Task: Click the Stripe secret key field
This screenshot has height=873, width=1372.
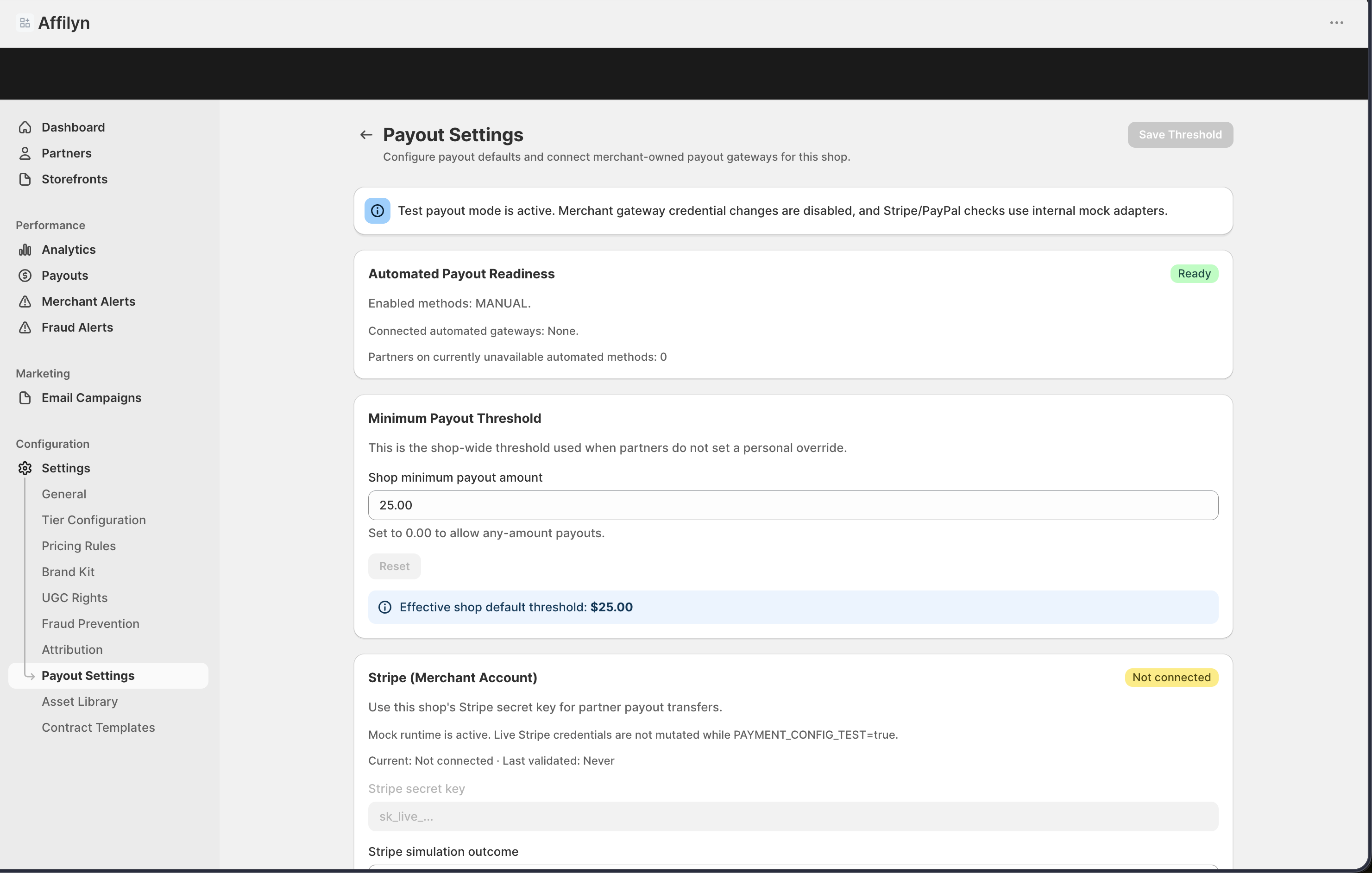Action: click(x=793, y=816)
